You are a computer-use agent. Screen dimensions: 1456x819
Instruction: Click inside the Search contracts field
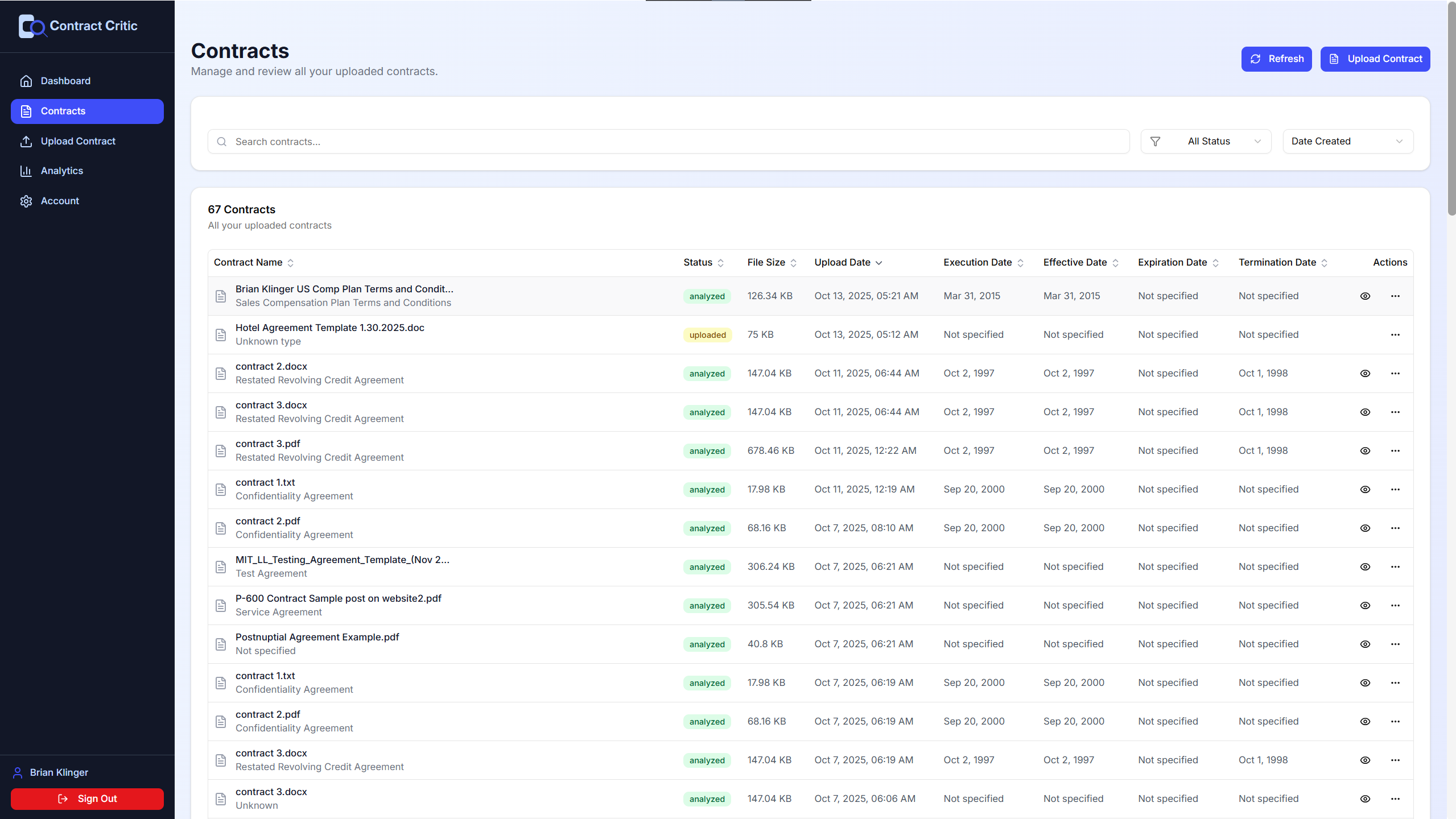(x=512, y=141)
